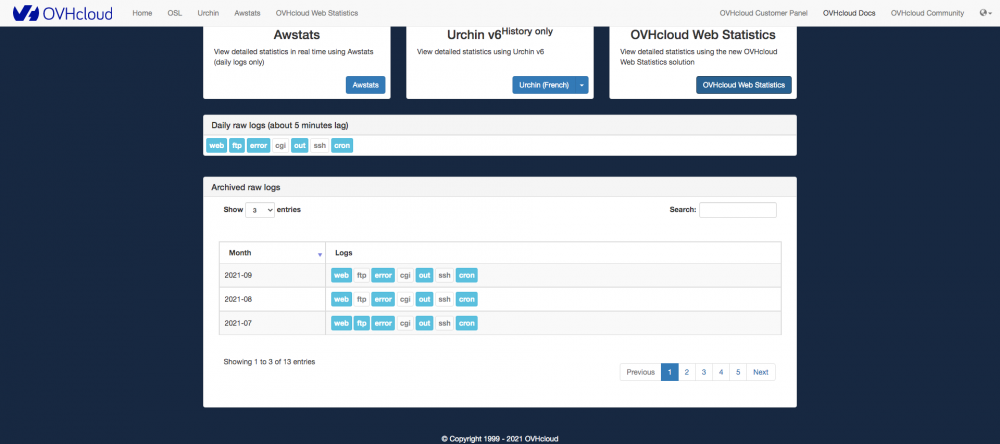Open web log for 2021-08
Viewport: 1000px width, 444px height.
pyautogui.click(x=341, y=299)
